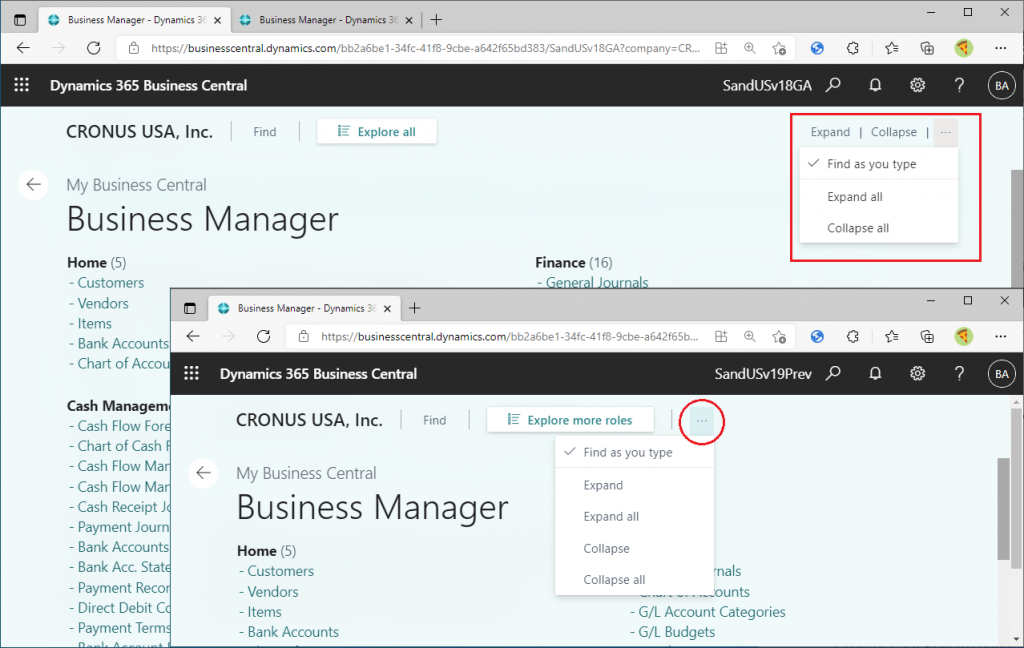The width and height of the screenshot is (1024, 648).
Task: Open G/L Account Categories link
Action: pyautogui.click(x=712, y=612)
